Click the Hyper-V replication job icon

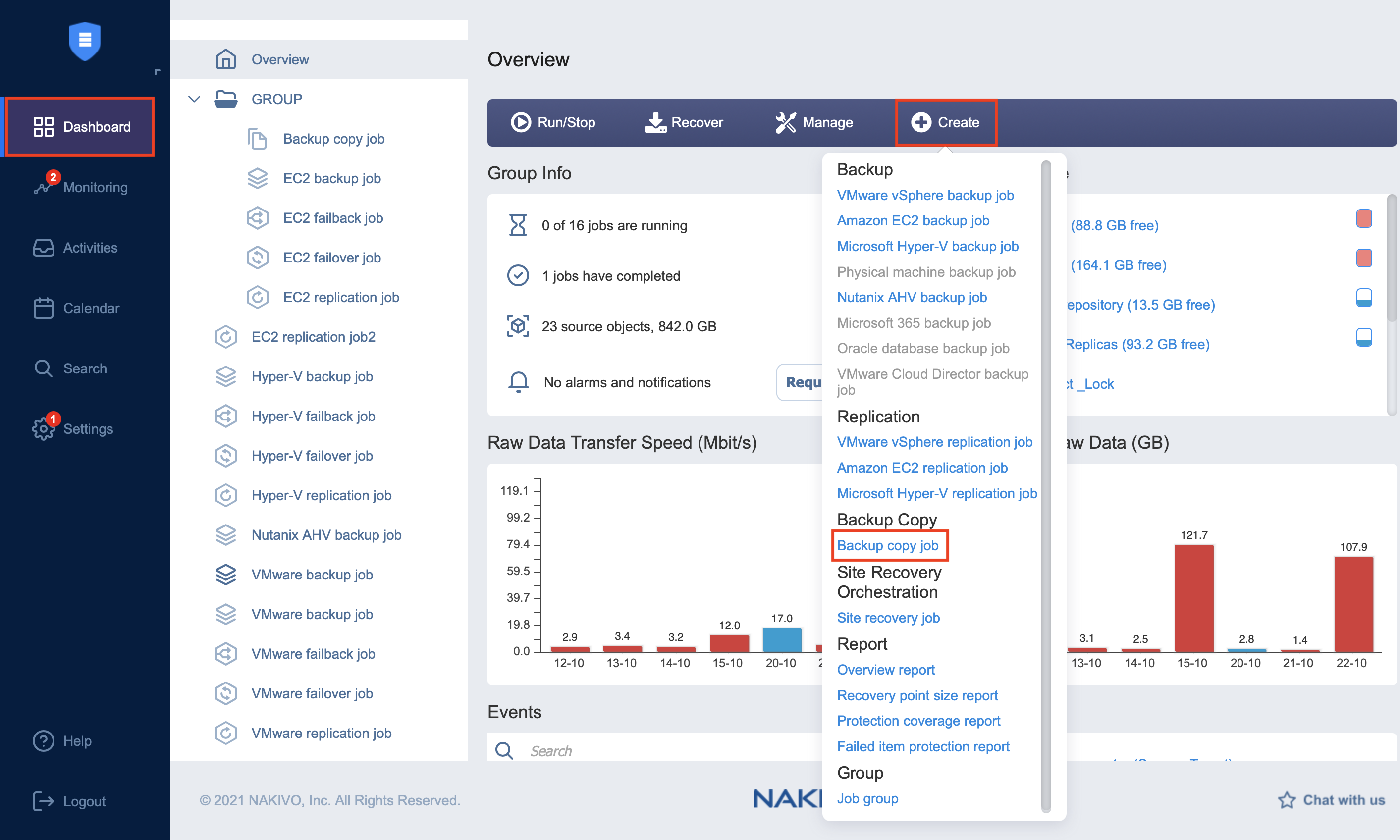pos(225,495)
